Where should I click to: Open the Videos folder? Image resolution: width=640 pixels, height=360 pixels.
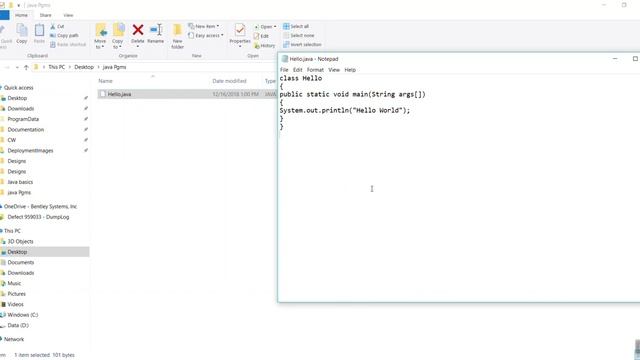pos(16,304)
